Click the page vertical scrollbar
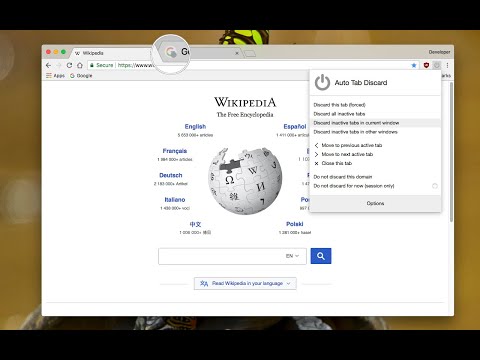The height and width of the screenshot is (360, 480). click(451, 152)
